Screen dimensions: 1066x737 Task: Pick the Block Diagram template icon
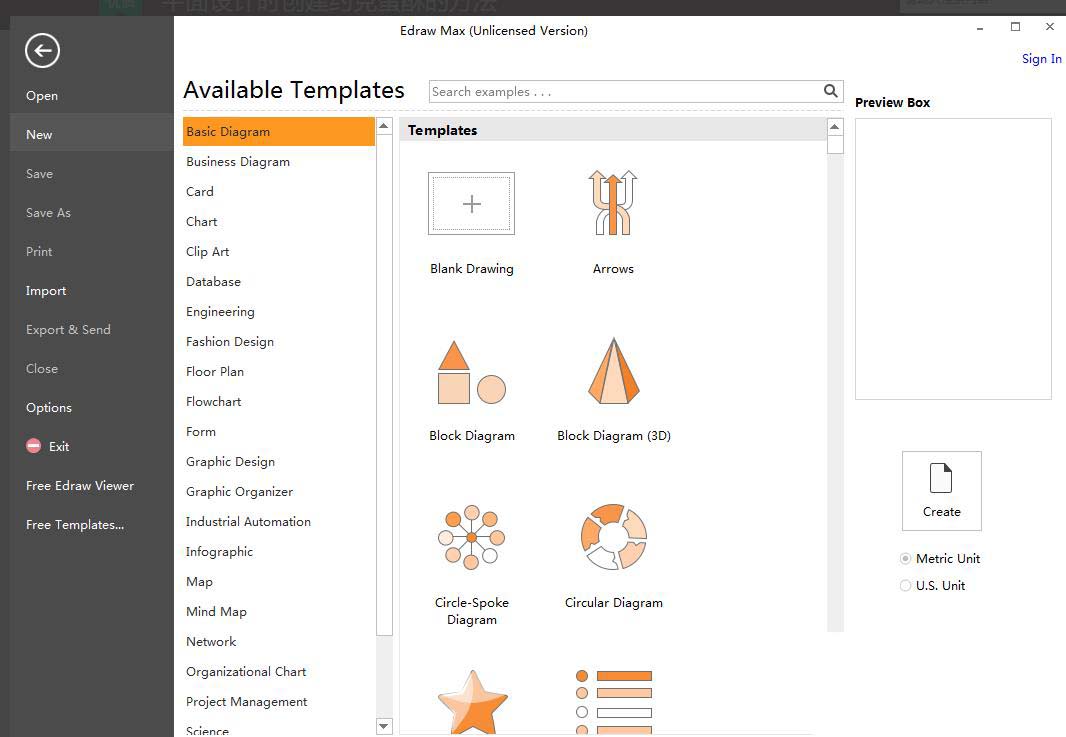coord(471,372)
